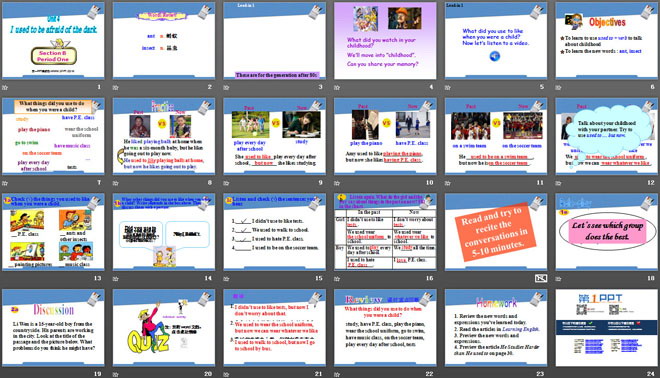
Task: Play animation star beneath slide 20
Action: coord(115,374)
